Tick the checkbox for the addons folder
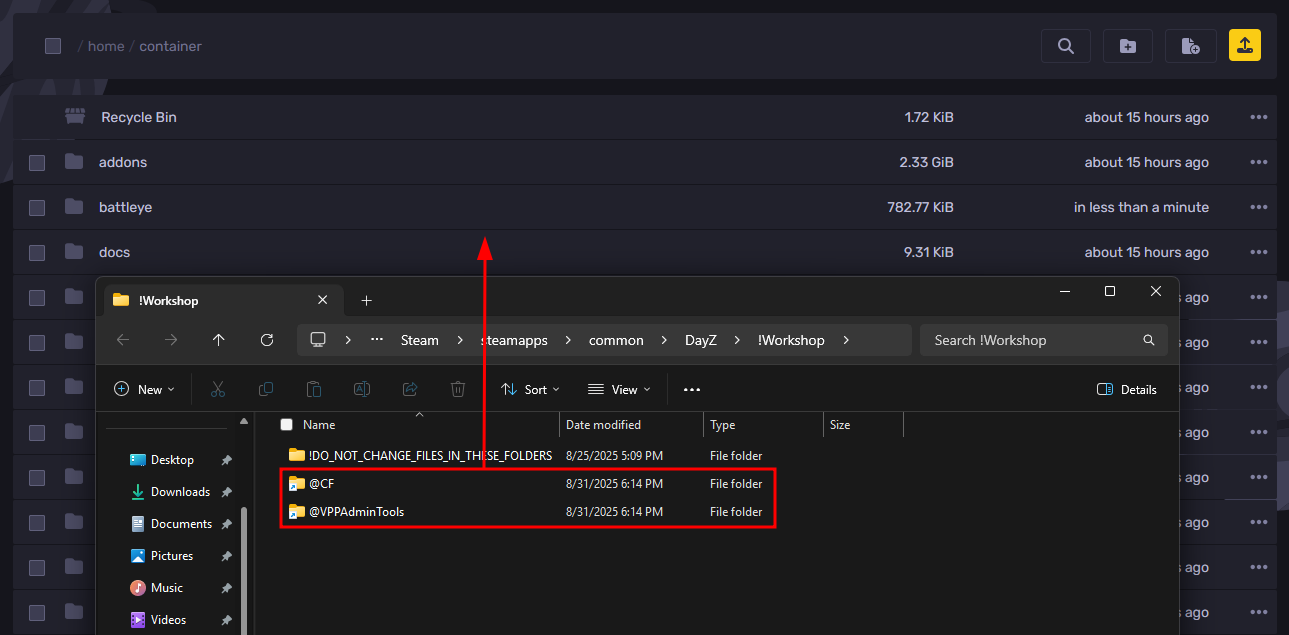 pyautogui.click(x=37, y=162)
